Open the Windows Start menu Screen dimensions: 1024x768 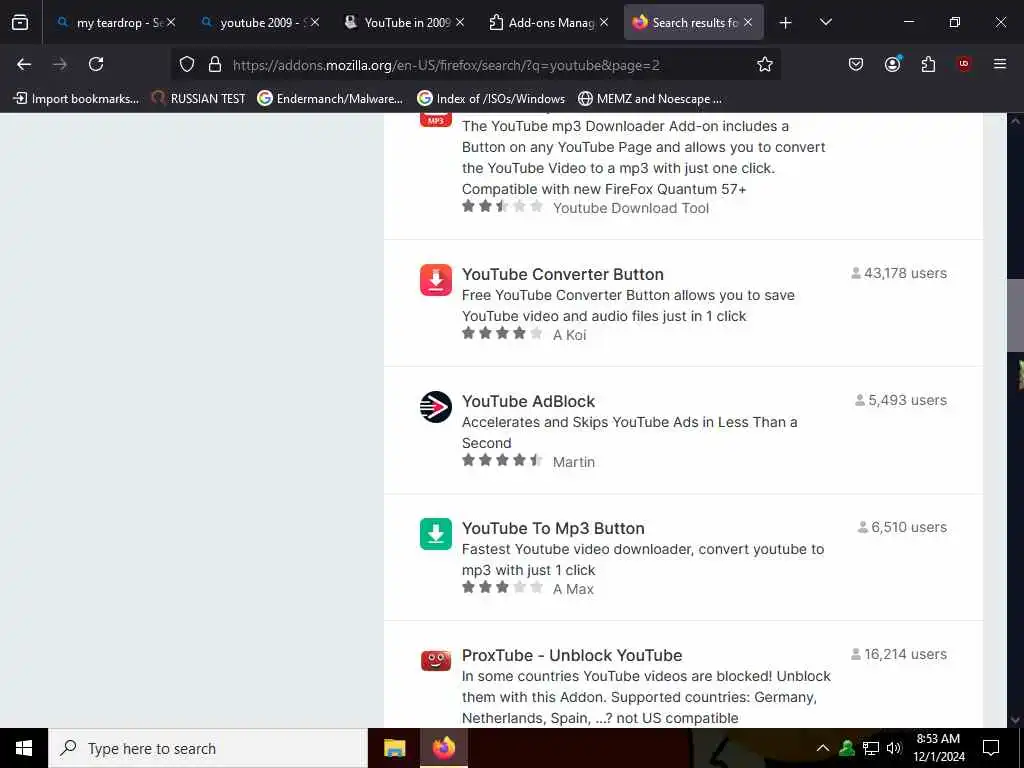pyautogui.click(x=24, y=748)
